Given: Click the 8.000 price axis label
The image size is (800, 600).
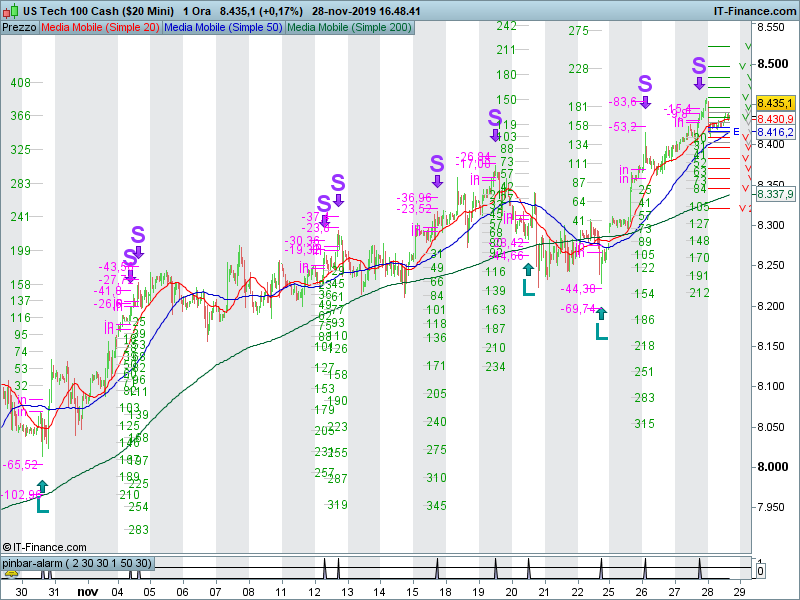Looking at the screenshot, I should tap(772, 467).
